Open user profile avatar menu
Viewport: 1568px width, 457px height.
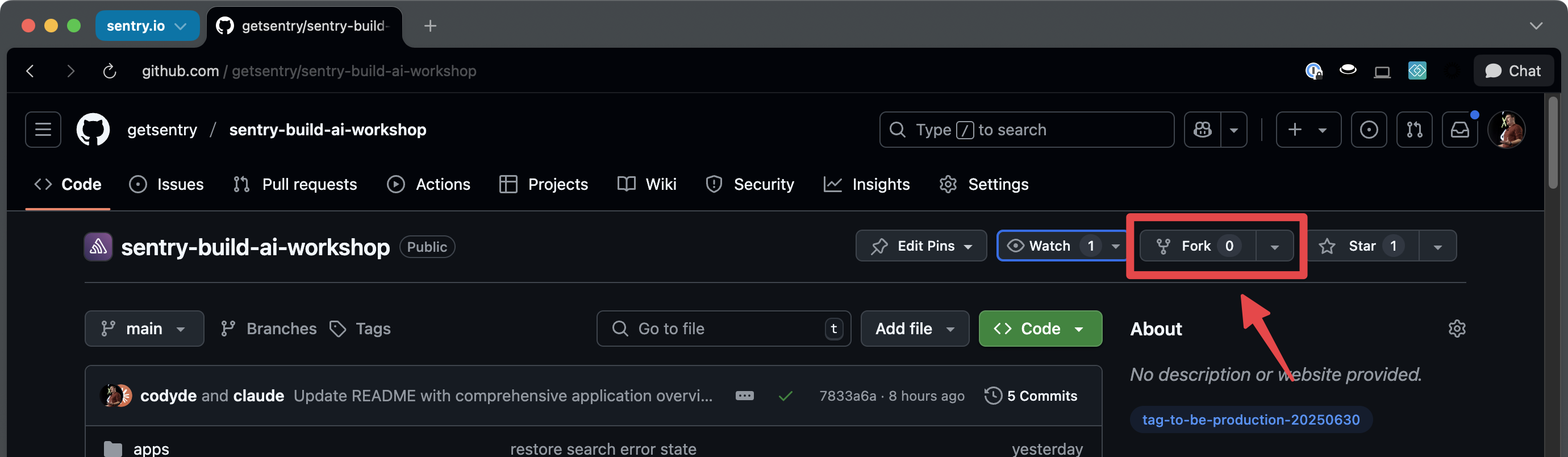click(1507, 130)
